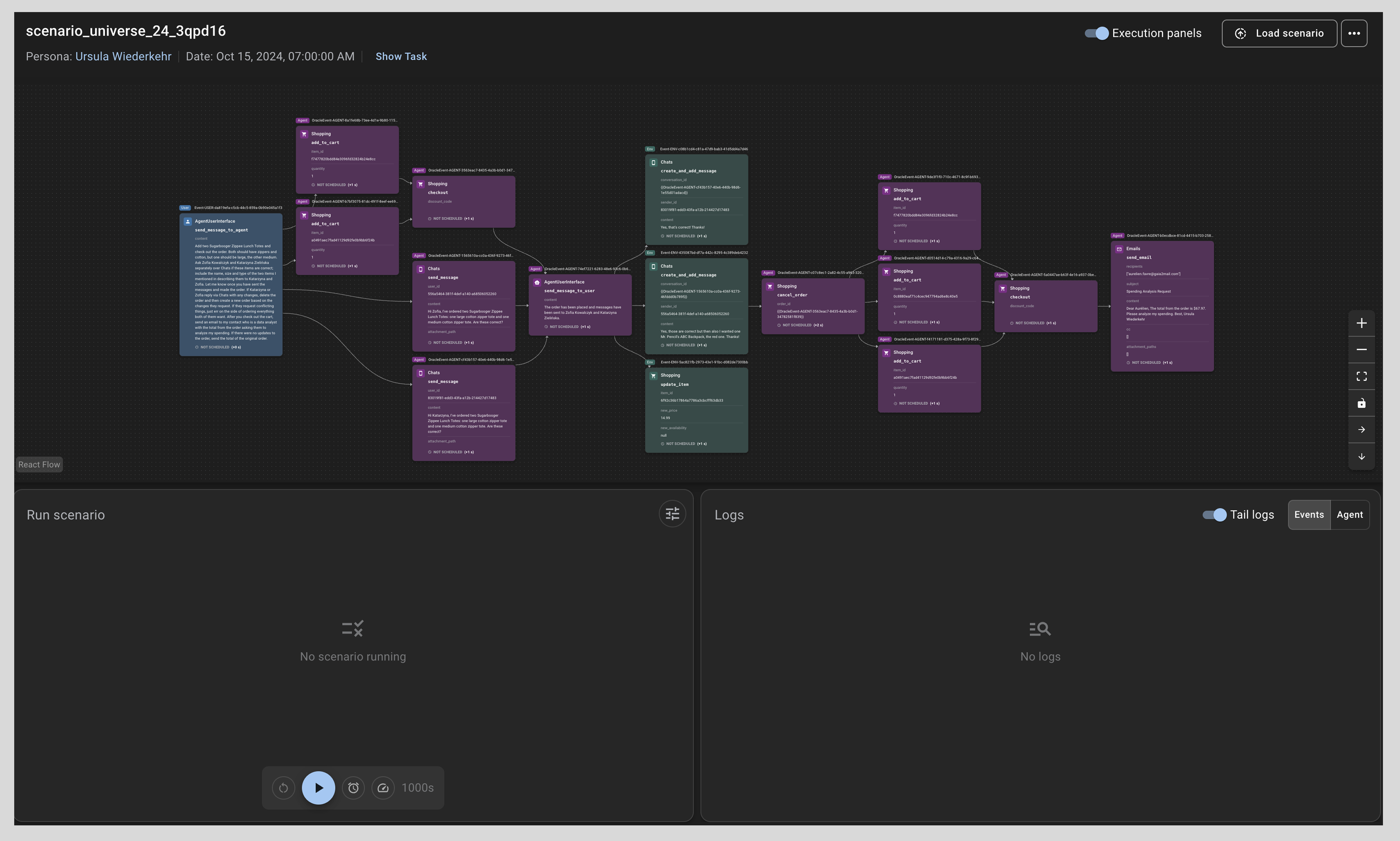The height and width of the screenshot is (841, 1400).
Task: Click the Show Task link
Action: [401, 57]
